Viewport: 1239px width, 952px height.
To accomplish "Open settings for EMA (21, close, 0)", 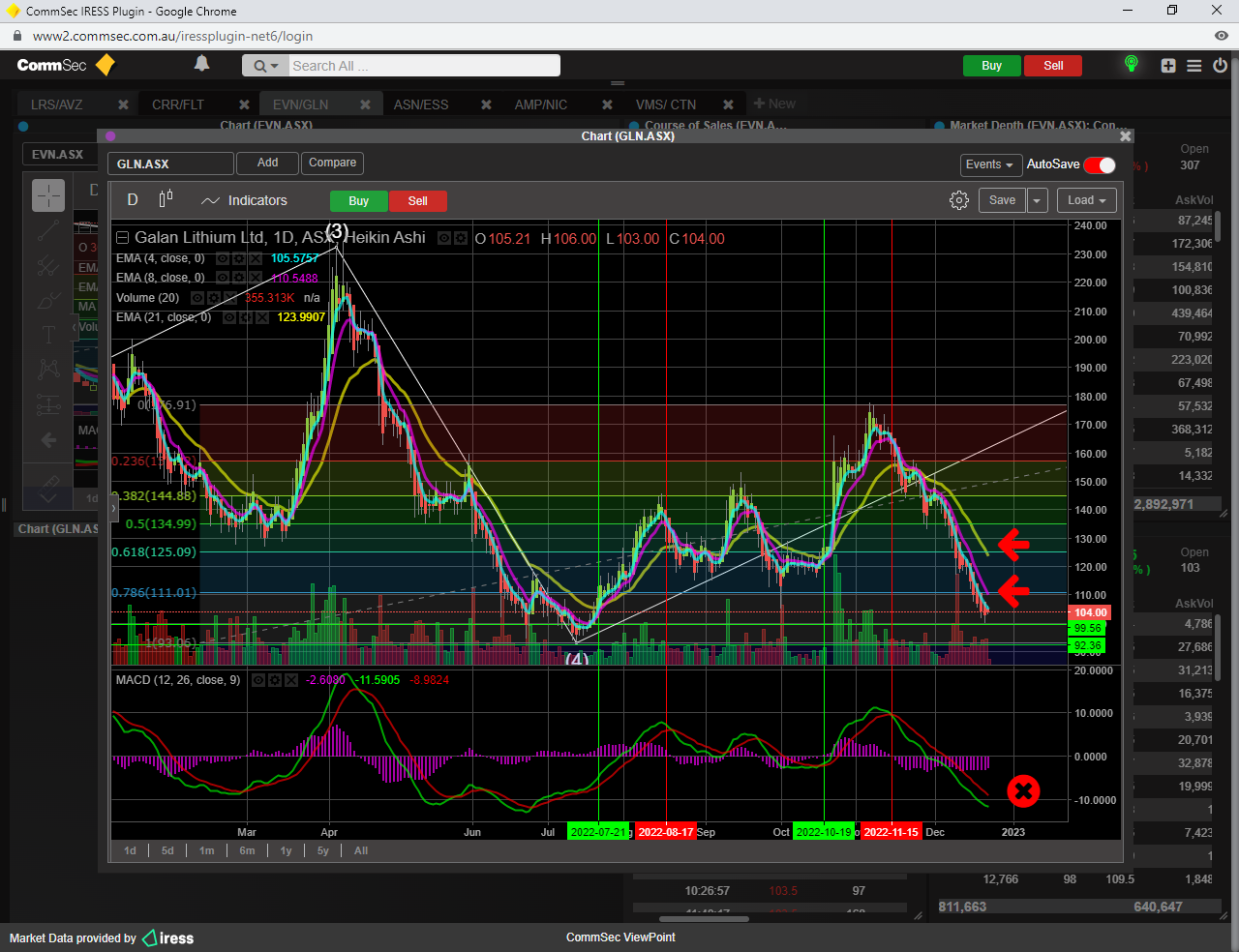I will (246, 317).
